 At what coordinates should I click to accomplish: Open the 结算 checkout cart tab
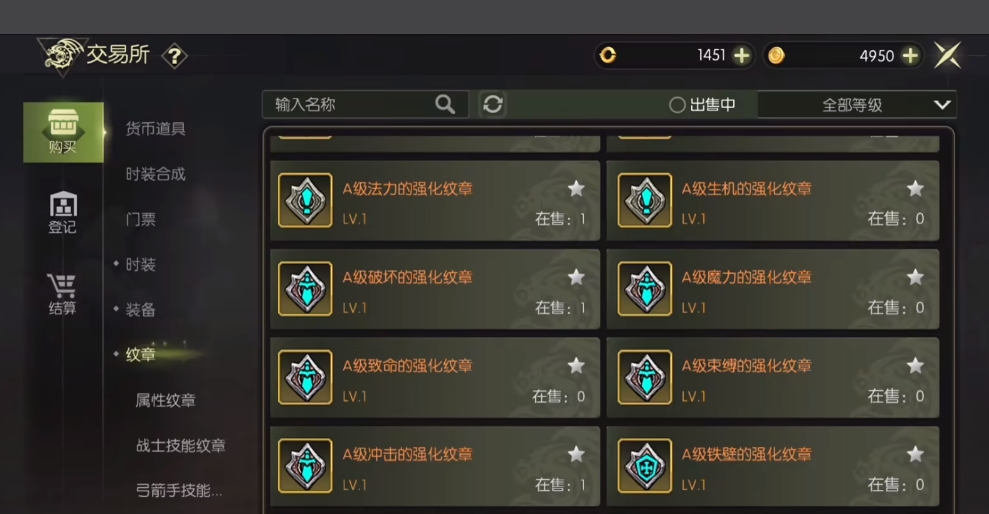[62, 294]
